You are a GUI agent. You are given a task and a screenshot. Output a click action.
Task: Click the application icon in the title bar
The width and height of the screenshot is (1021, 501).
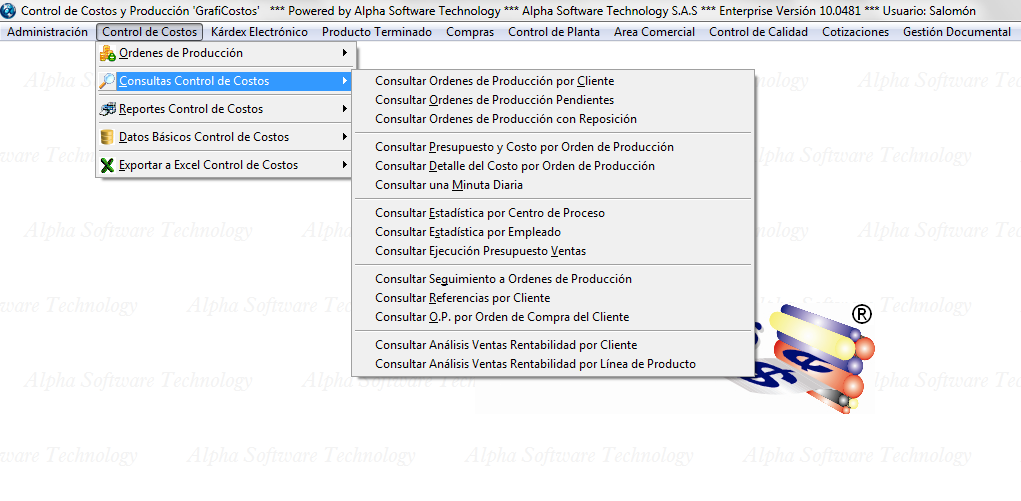[x=9, y=10]
